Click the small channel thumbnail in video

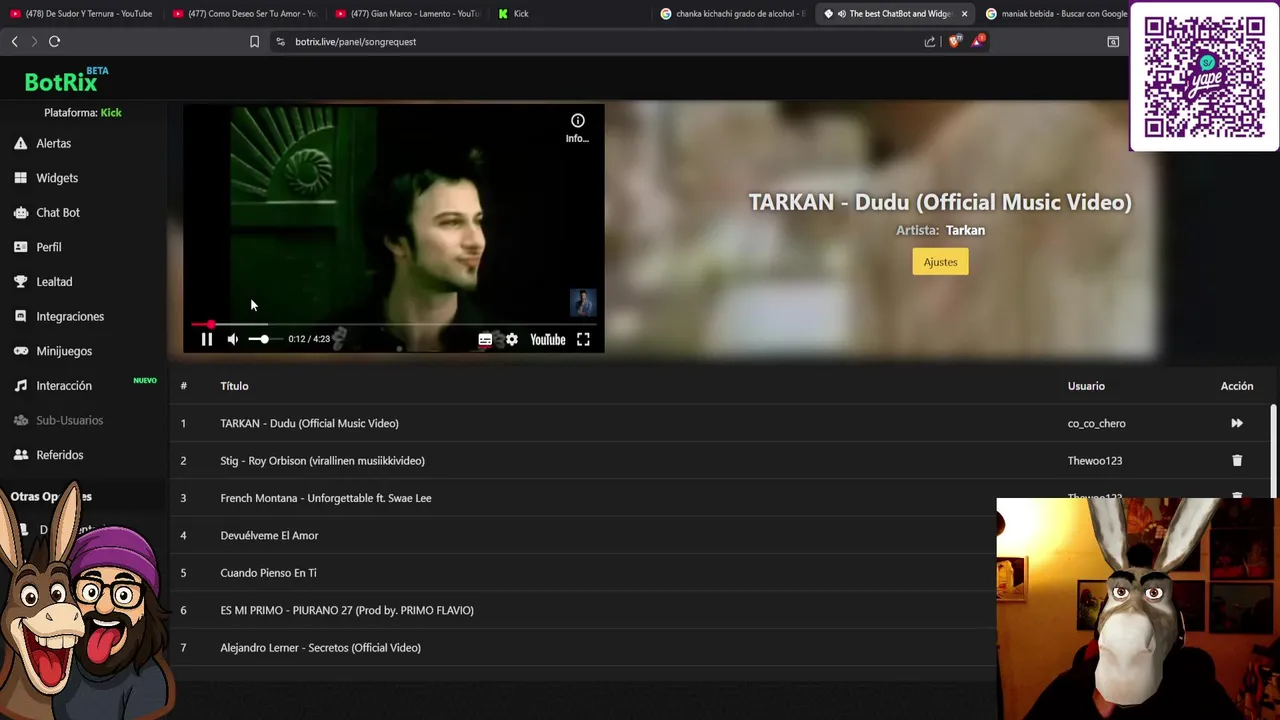[x=583, y=302]
